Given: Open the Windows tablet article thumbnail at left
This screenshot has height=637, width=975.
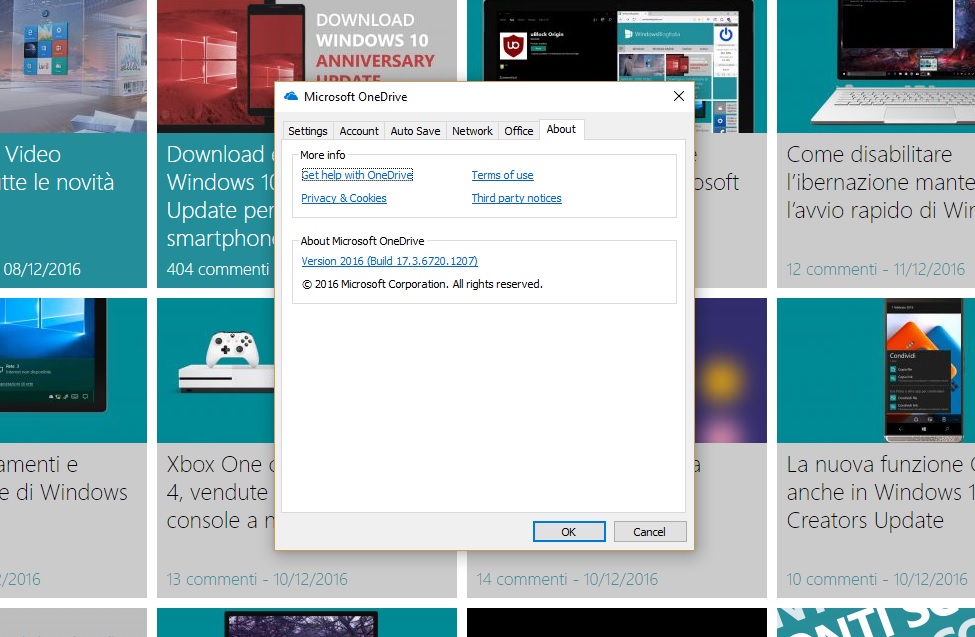Looking at the screenshot, I should [x=73, y=370].
